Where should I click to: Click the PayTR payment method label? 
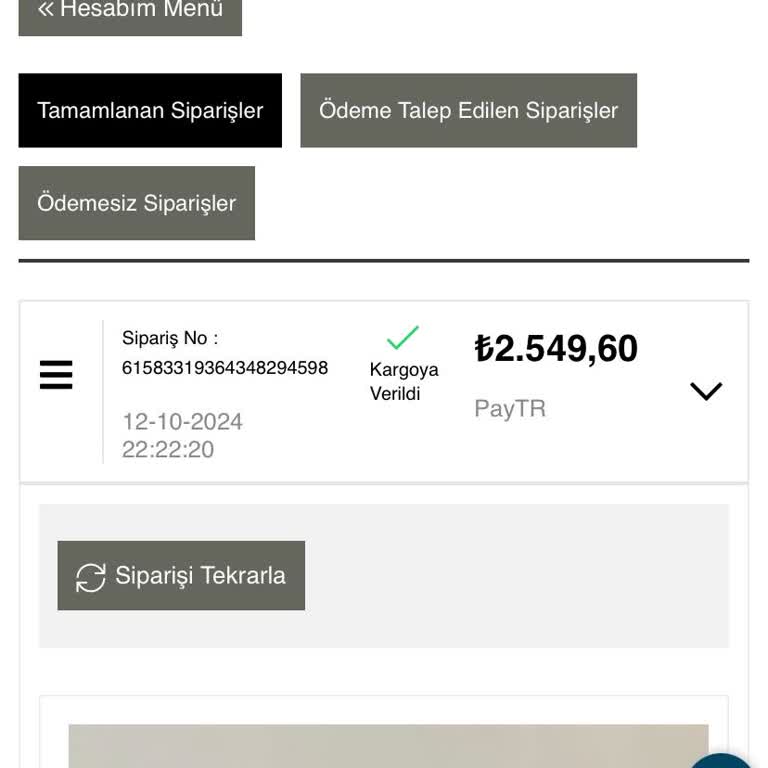[510, 408]
